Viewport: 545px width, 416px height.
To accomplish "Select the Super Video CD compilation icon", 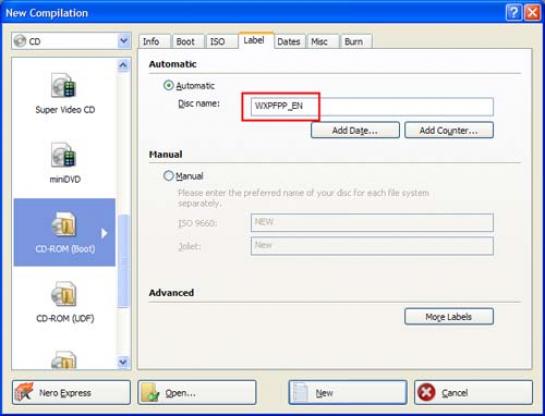I will click(64, 85).
